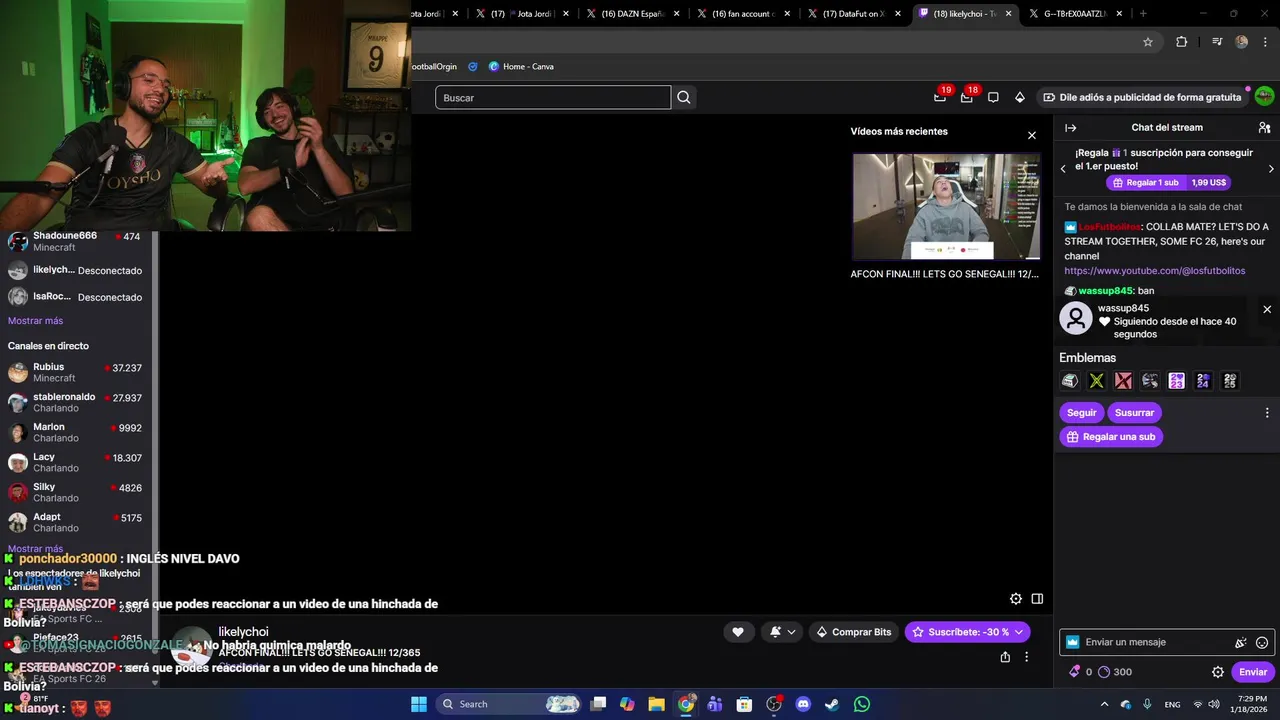The image size is (1280, 720).
Task: Click the 2024 emblem badge
Action: (1203, 381)
